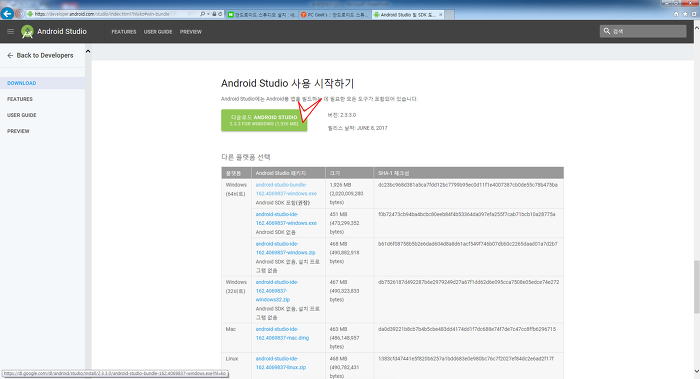
Task: Click the browser home icon
Action: 676,14
